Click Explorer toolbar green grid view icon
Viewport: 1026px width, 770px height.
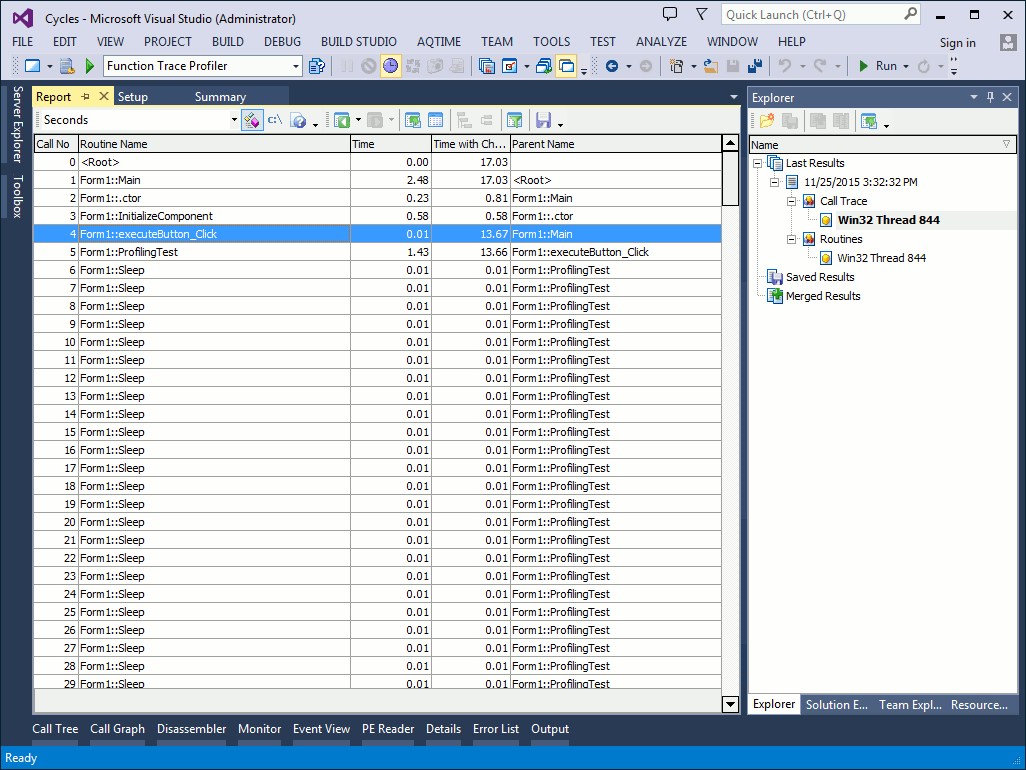[x=869, y=121]
